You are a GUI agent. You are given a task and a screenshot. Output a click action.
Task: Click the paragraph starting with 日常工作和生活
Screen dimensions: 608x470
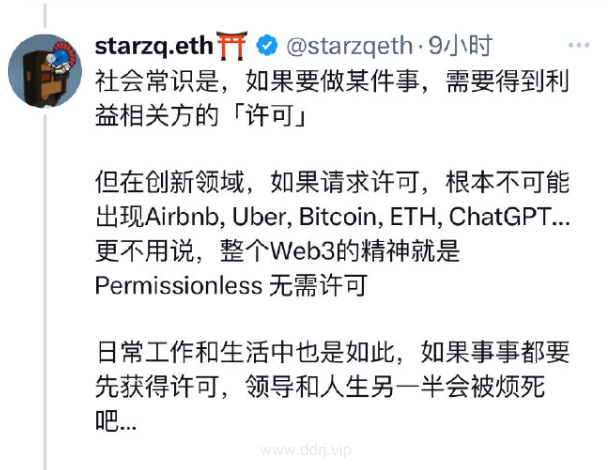click(x=332, y=386)
